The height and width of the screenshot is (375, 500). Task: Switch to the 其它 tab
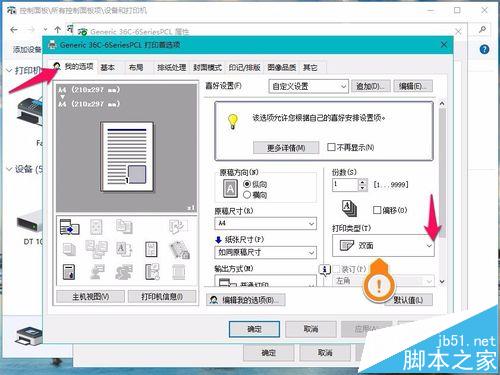pyautogui.click(x=310, y=68)
